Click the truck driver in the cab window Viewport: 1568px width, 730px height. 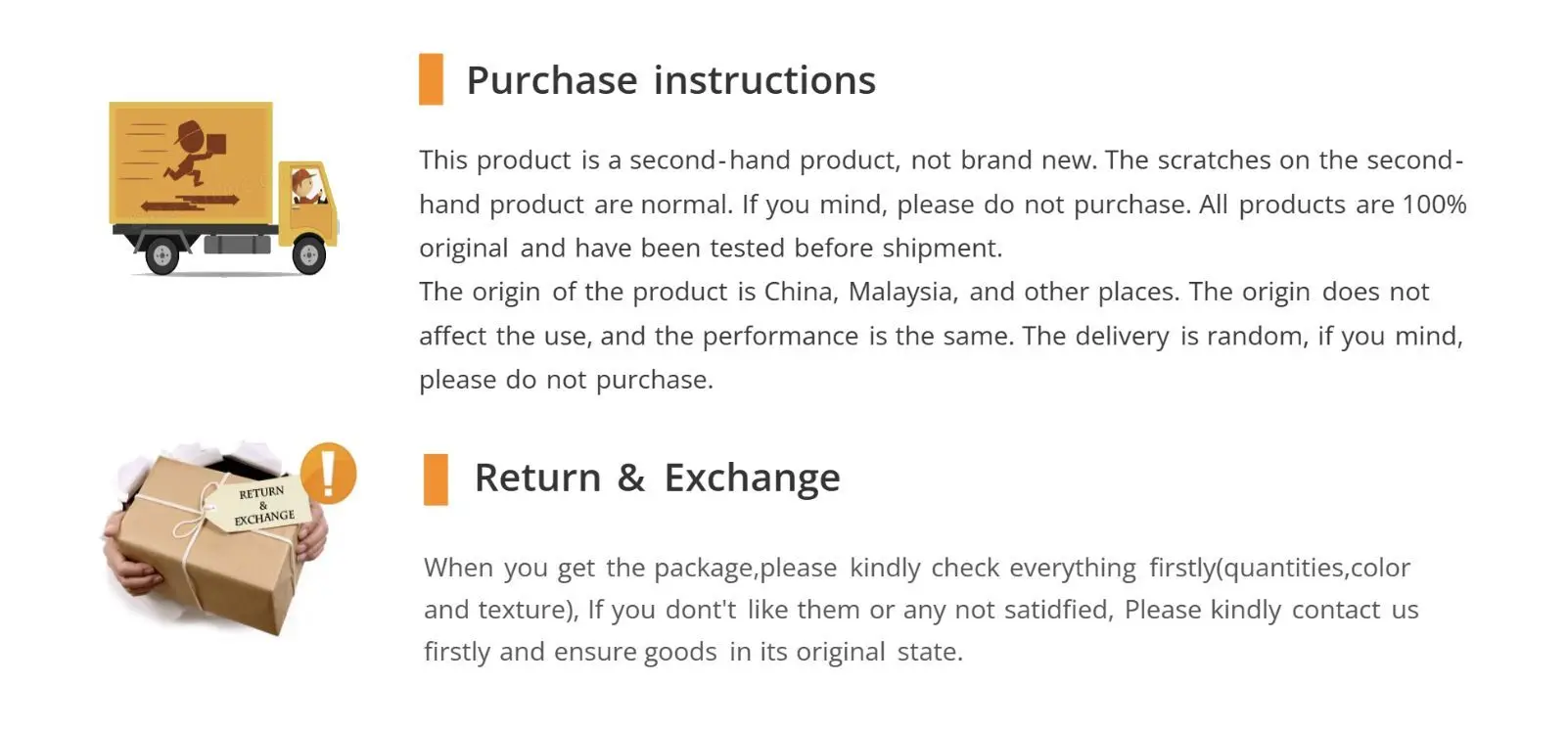click(306, 185)
